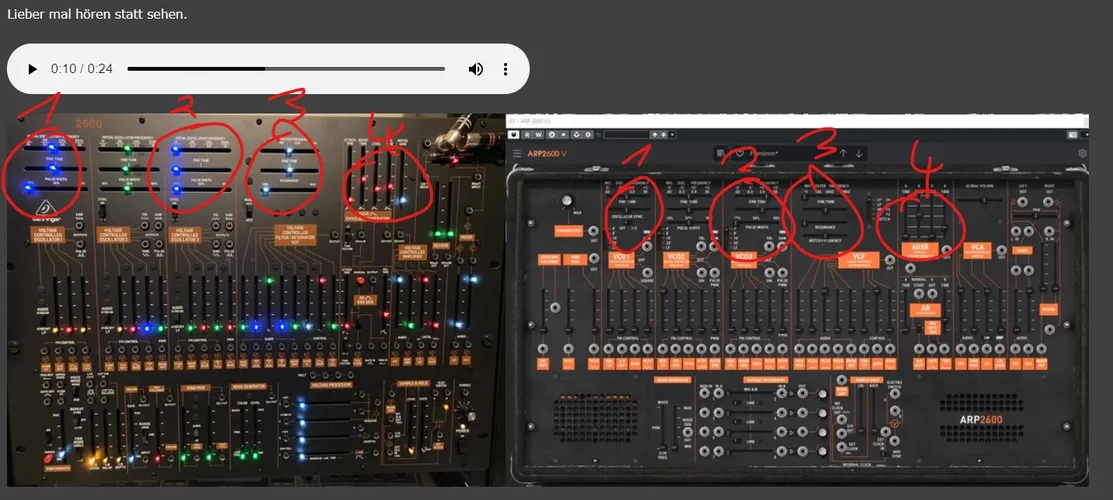Turn the top voltage processor output knob
Screen dimensions: 1113x500
[x=823, y=393]
